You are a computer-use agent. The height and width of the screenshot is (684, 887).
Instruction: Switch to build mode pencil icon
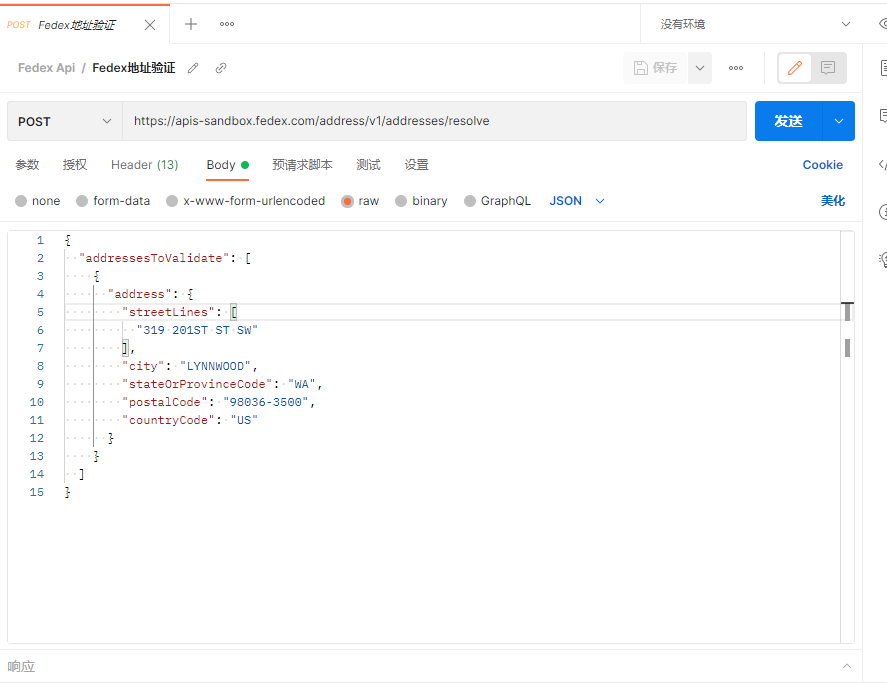coord(795,68)
